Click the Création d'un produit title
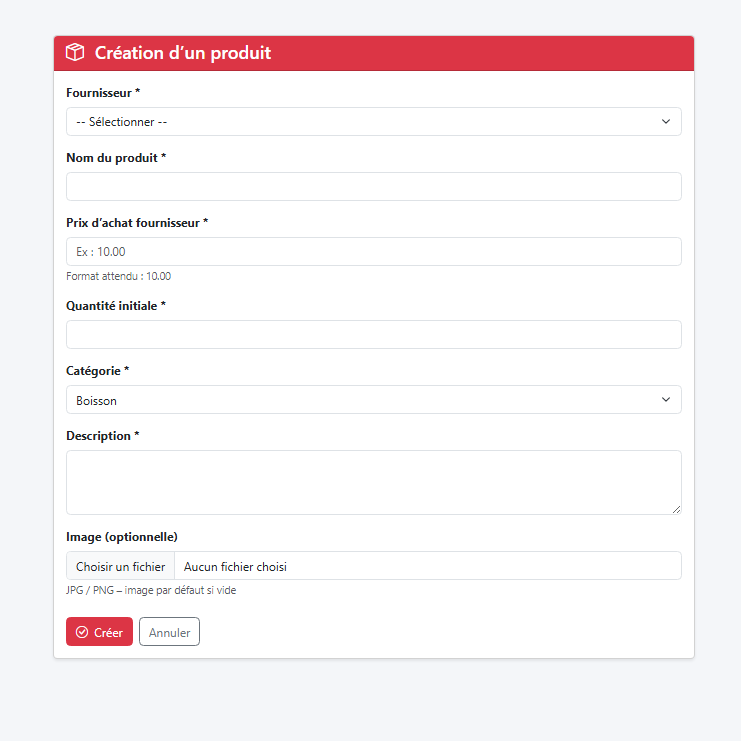Image resolution: width=741 pixels, height=741 pixels. pos(182,53)
